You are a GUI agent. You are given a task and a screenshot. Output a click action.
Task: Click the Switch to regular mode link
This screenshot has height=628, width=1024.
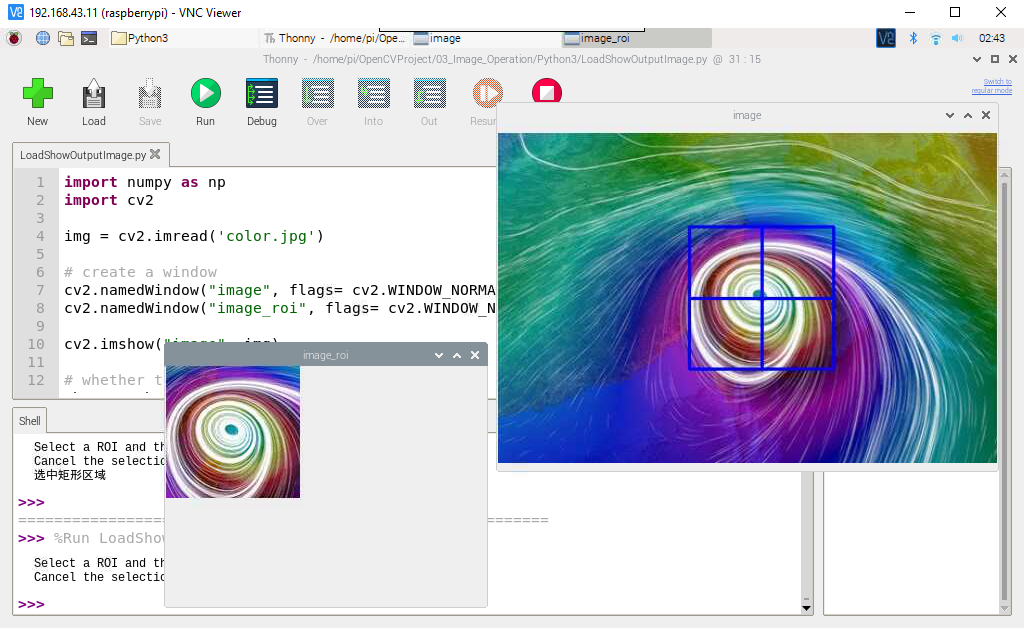click(991, 86)
